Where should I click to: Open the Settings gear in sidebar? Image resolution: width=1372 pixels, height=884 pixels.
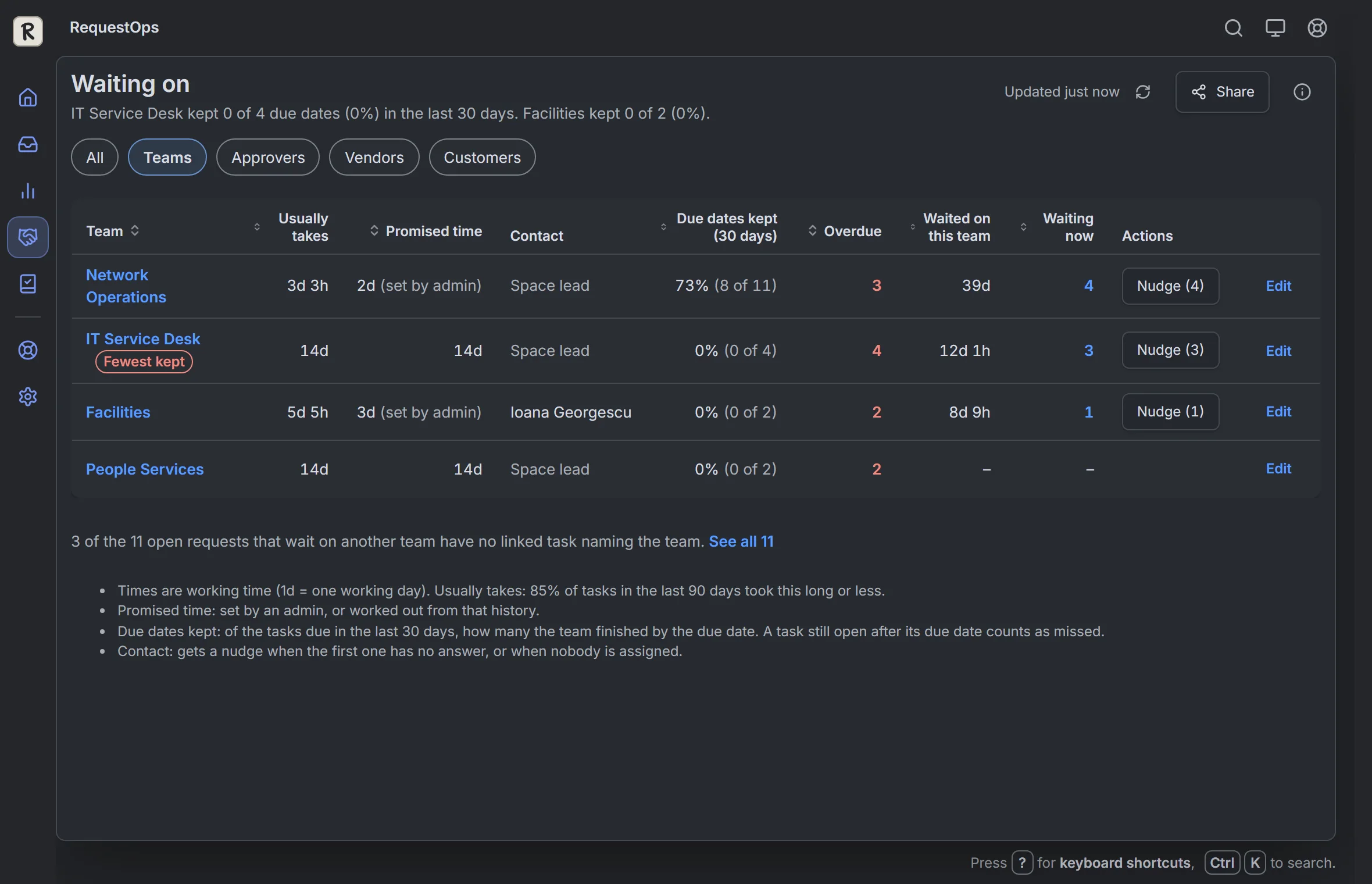coord(28,397)
